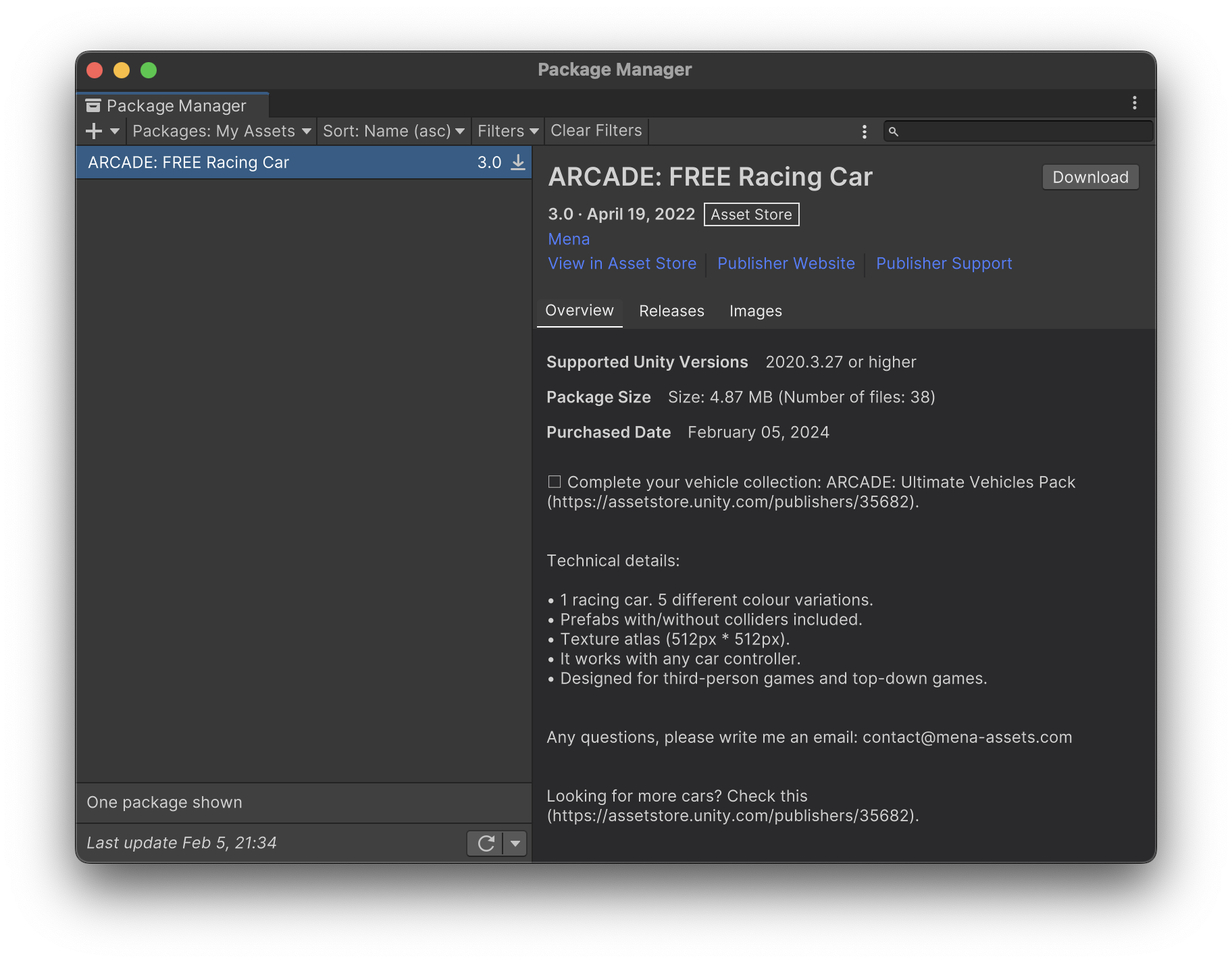Screen dimensions: 1232x963
Task: Click the 'One package shown' status text
Action: click(164, 802)
